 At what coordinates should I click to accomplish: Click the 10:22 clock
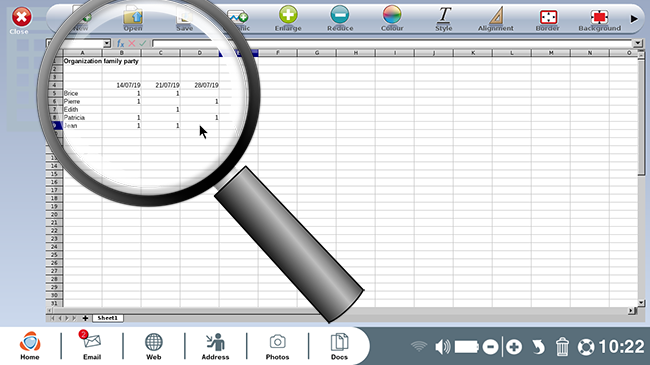[621, 347]
